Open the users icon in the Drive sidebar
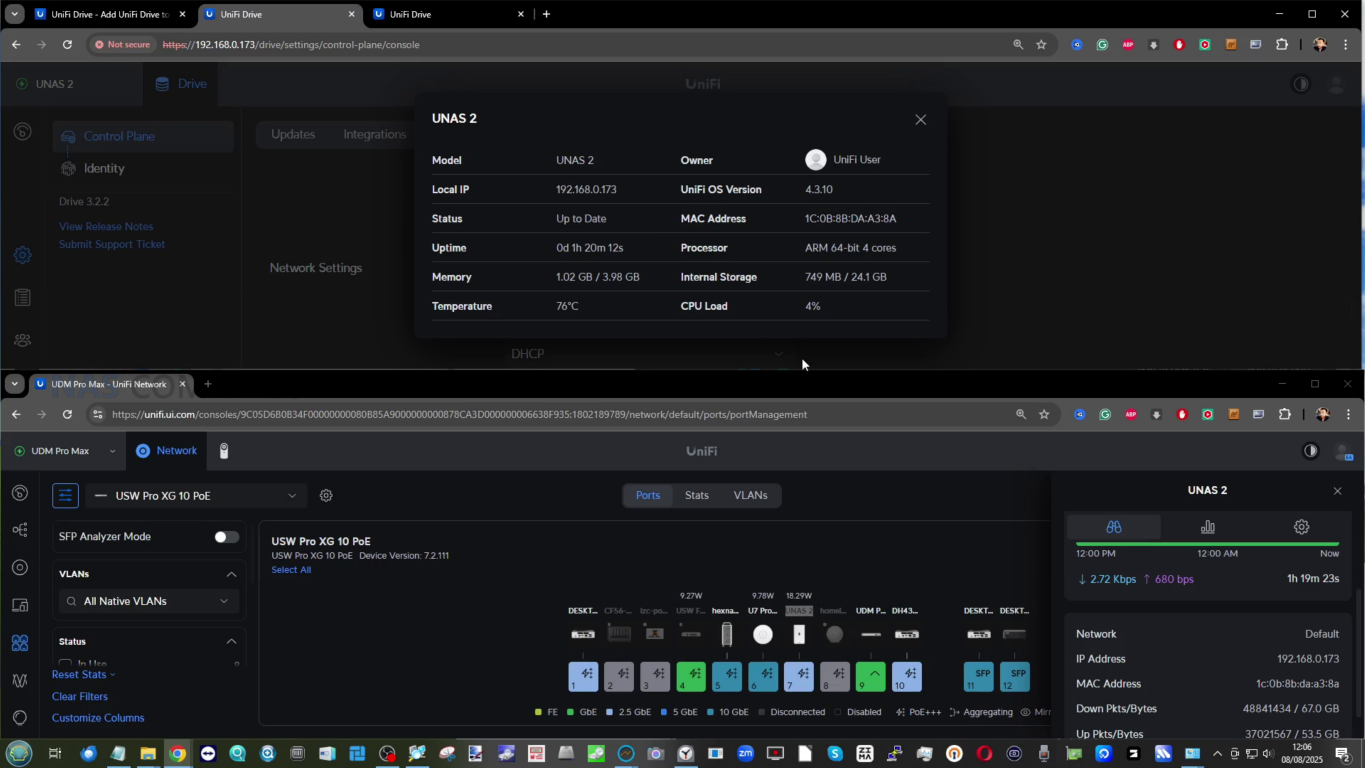This screenshot has width=1365, height=768. [x=22, y=341]
